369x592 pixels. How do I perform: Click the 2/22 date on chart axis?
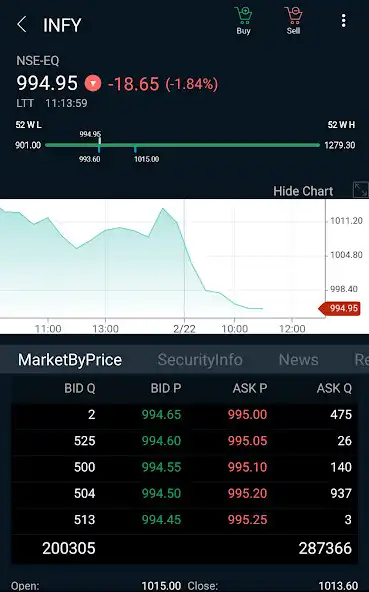pyautogui.click(x=184, y=328)
